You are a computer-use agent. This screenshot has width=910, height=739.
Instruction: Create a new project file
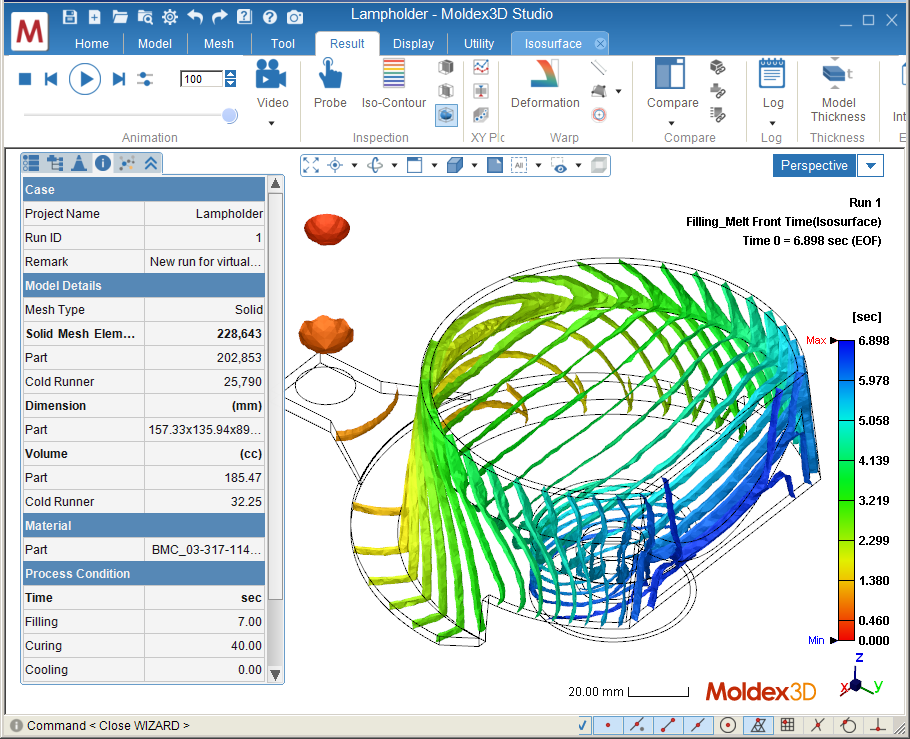tap(95, 17)
